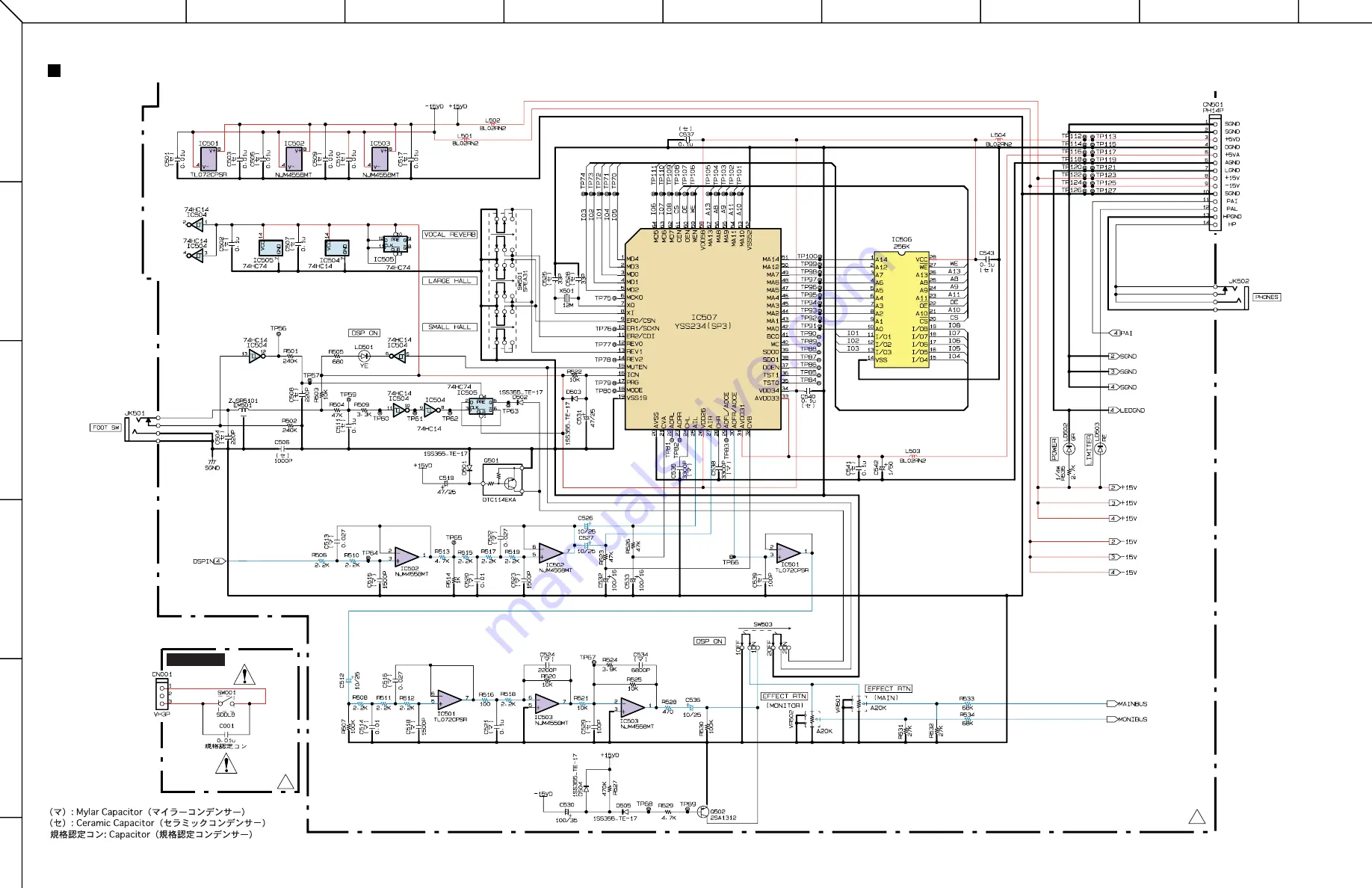
Task: Click the CN501 PH14P connector label
Action: 1213,108
